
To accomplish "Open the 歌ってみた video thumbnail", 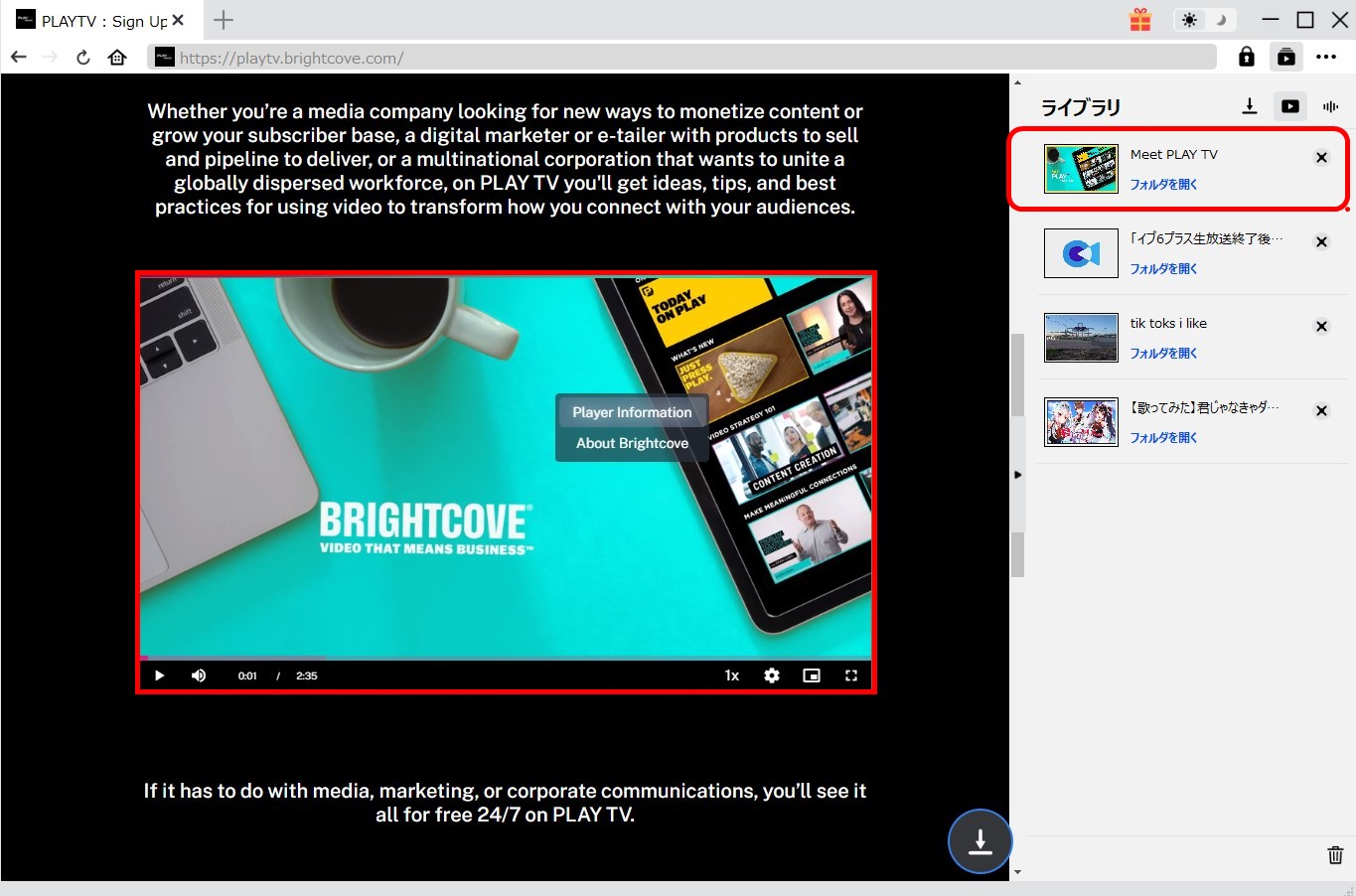I will click(1081, 421).
